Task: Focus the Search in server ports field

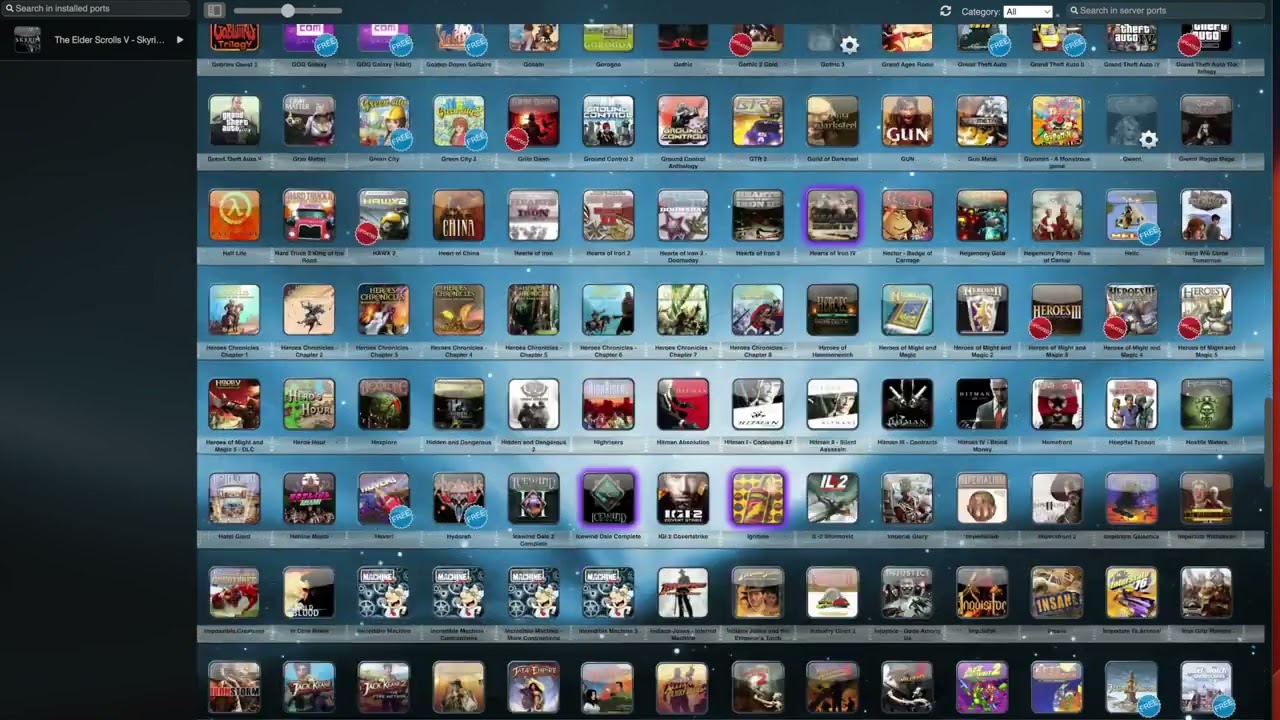Action: 1168,10
